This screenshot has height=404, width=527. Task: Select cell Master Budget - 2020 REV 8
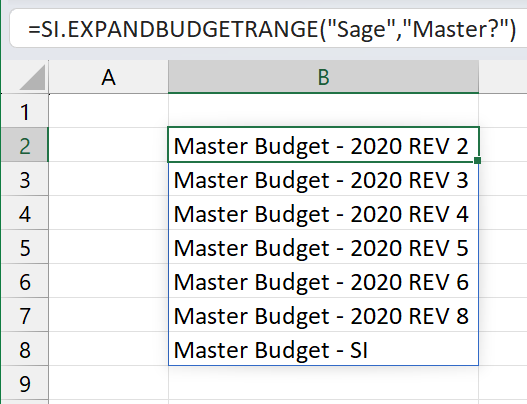[323, 315]
